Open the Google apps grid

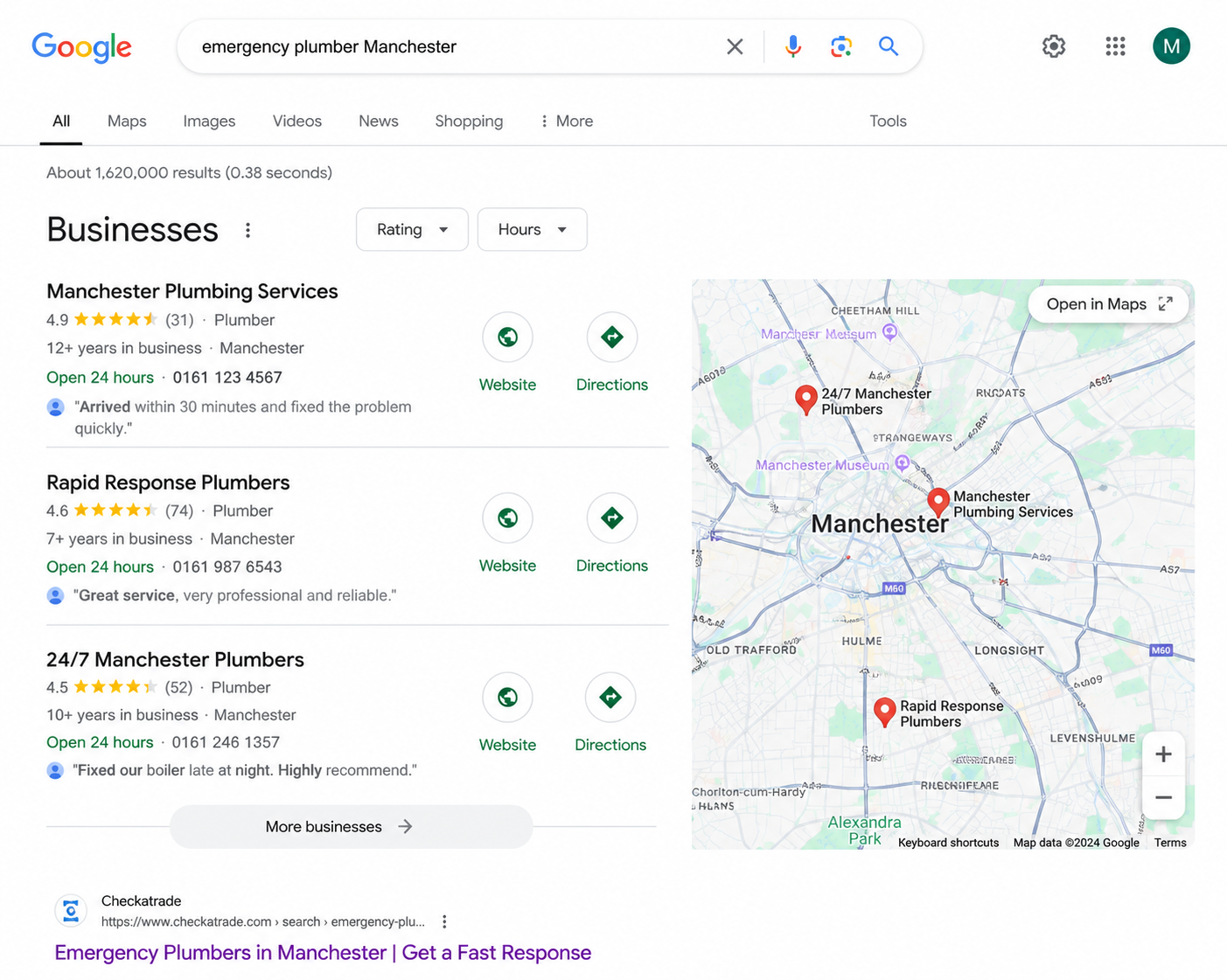(x=1115, y=46)
